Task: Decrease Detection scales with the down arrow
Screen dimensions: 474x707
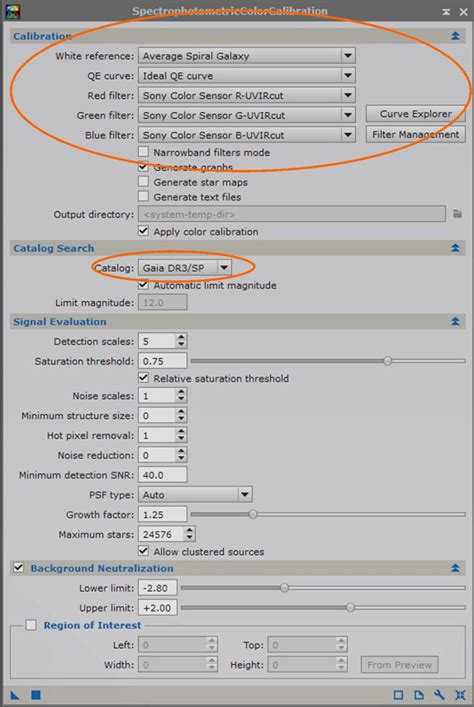Action: point(181,345)
